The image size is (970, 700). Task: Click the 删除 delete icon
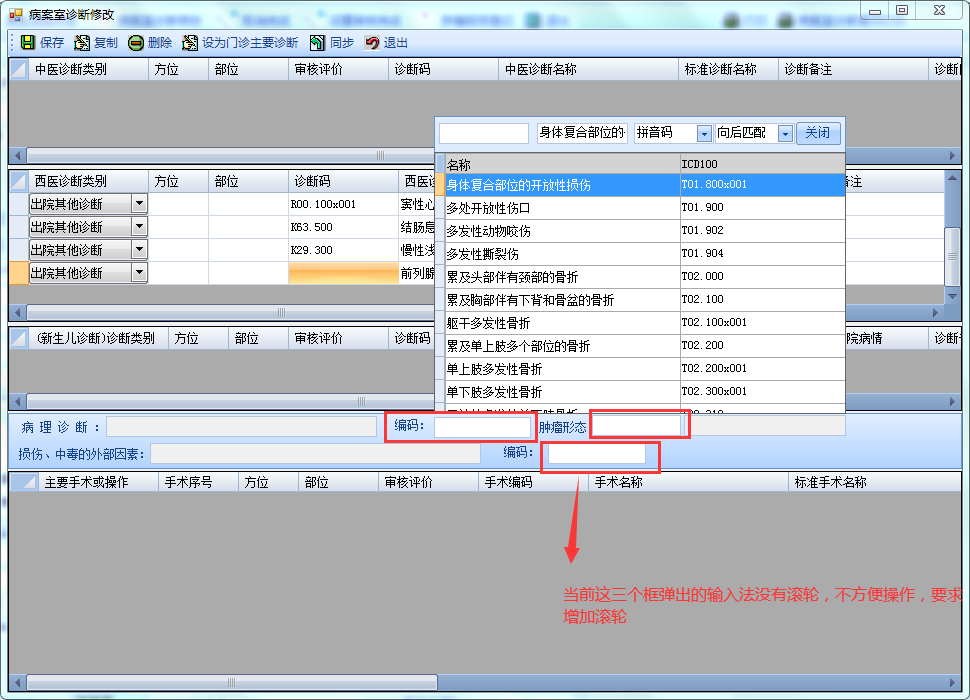[136, 43]
